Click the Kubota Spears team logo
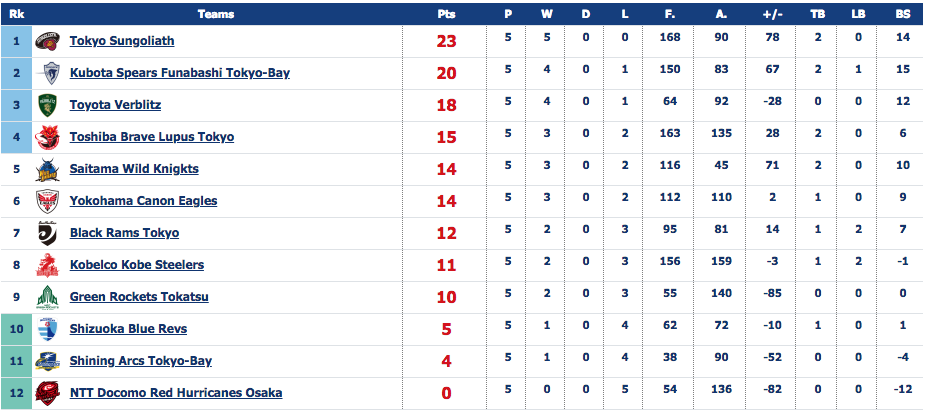The width and height of the screenshot is (928, 414). point(47,73)
